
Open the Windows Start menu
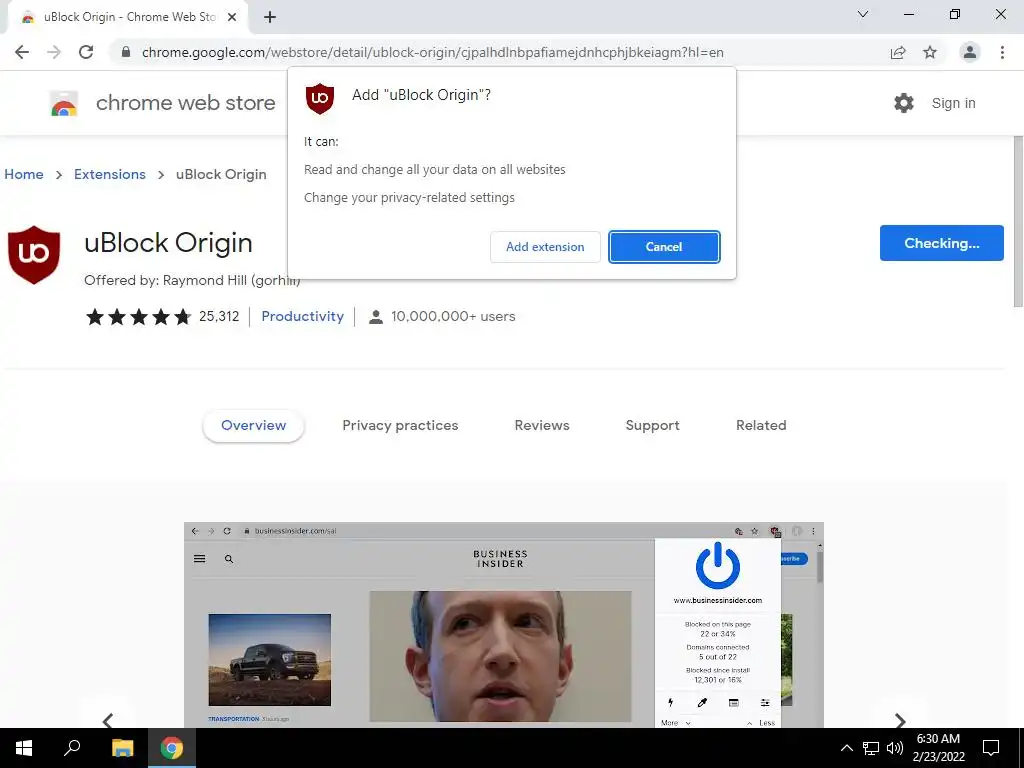point(24,748)
